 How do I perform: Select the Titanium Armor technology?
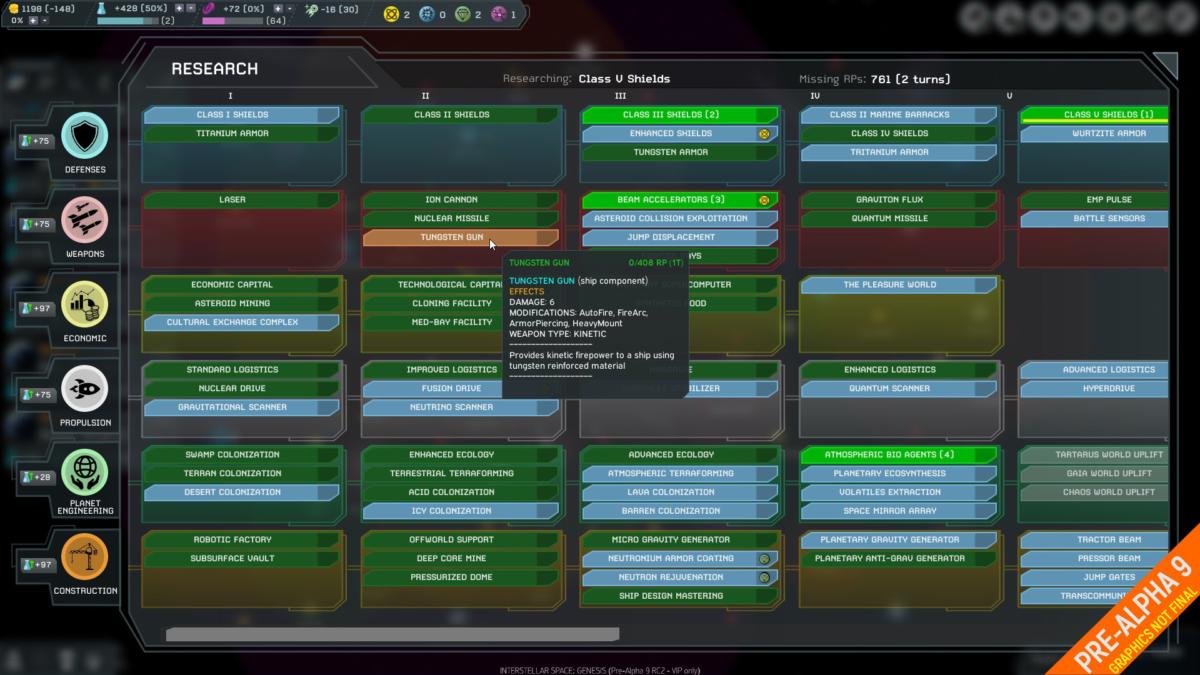coord(241,134)
